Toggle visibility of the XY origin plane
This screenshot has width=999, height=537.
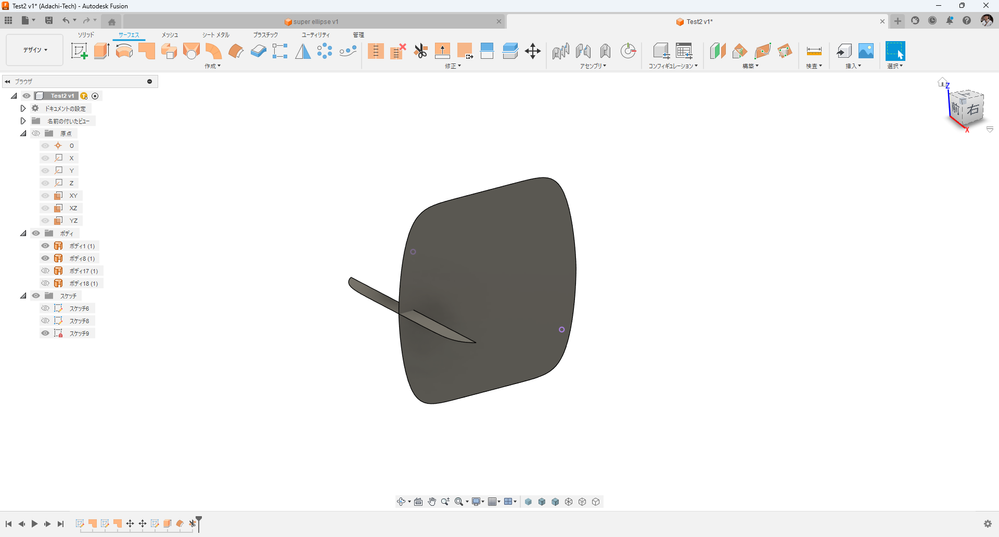click(45, 196)
